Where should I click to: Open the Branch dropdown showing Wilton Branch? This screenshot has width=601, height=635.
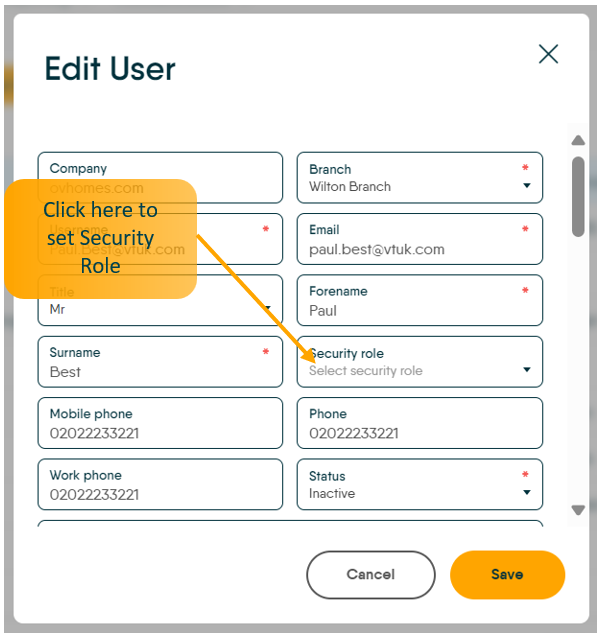420,178
